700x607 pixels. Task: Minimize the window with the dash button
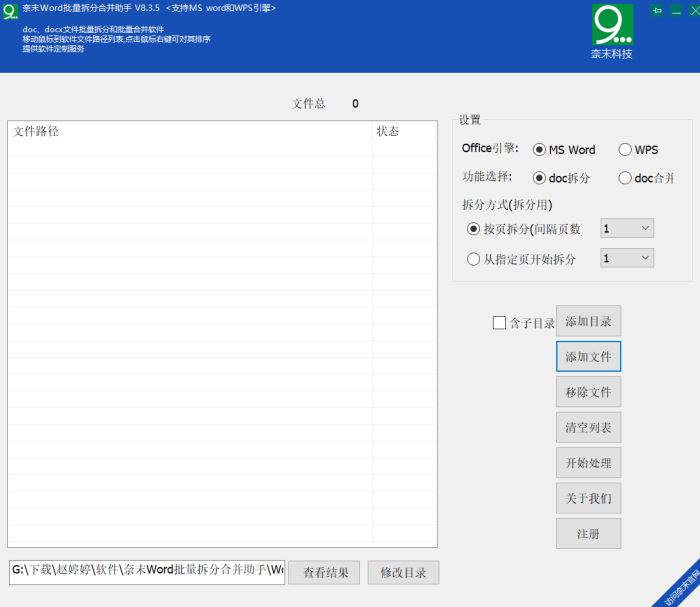[x=676, y=11]
